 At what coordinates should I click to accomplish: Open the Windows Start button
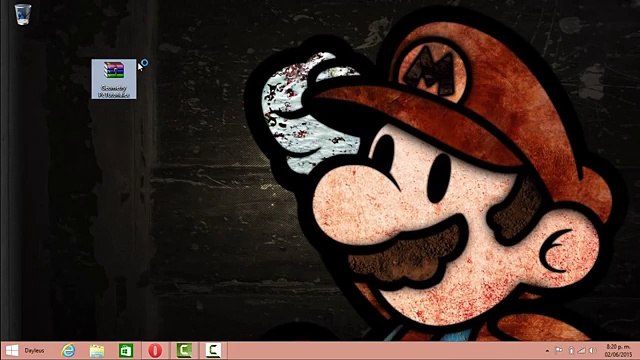(x=12, y=351)
